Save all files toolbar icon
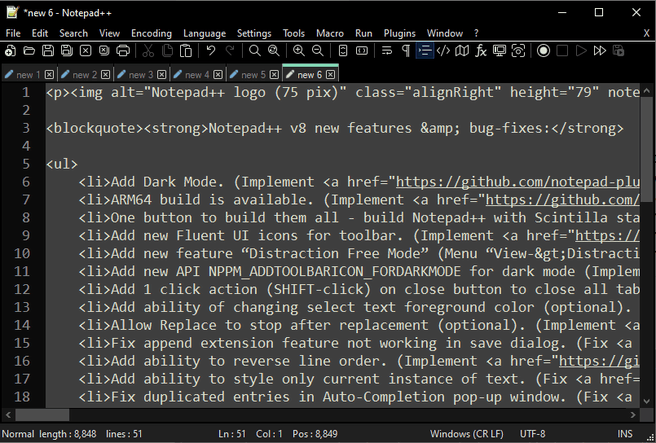Viewport: 656px width, 443px height. point(67,51)
